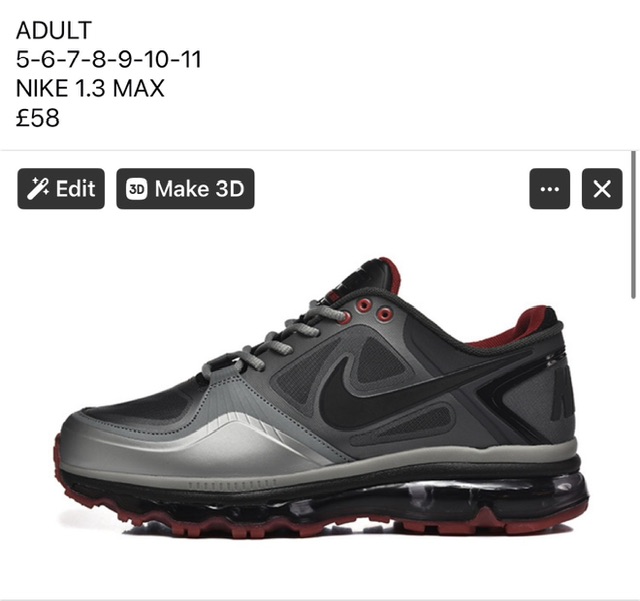Click the red eyelets on the shoe
This screenshot has height=601, width=640.
click(374, 310)
